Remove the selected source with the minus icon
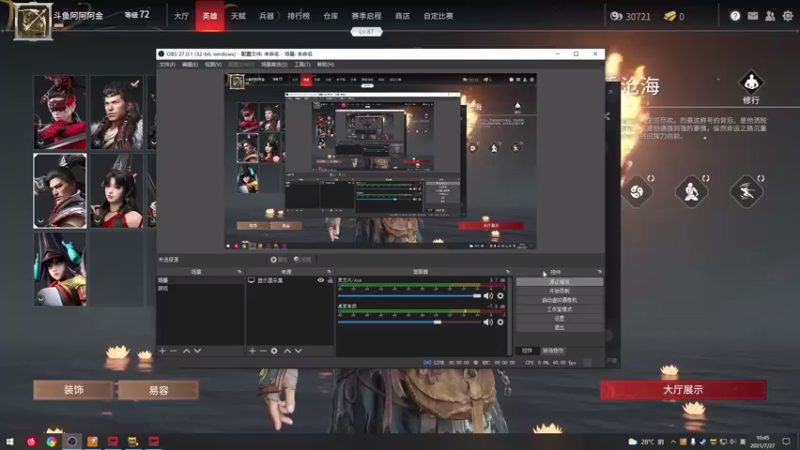 [263, 351]
